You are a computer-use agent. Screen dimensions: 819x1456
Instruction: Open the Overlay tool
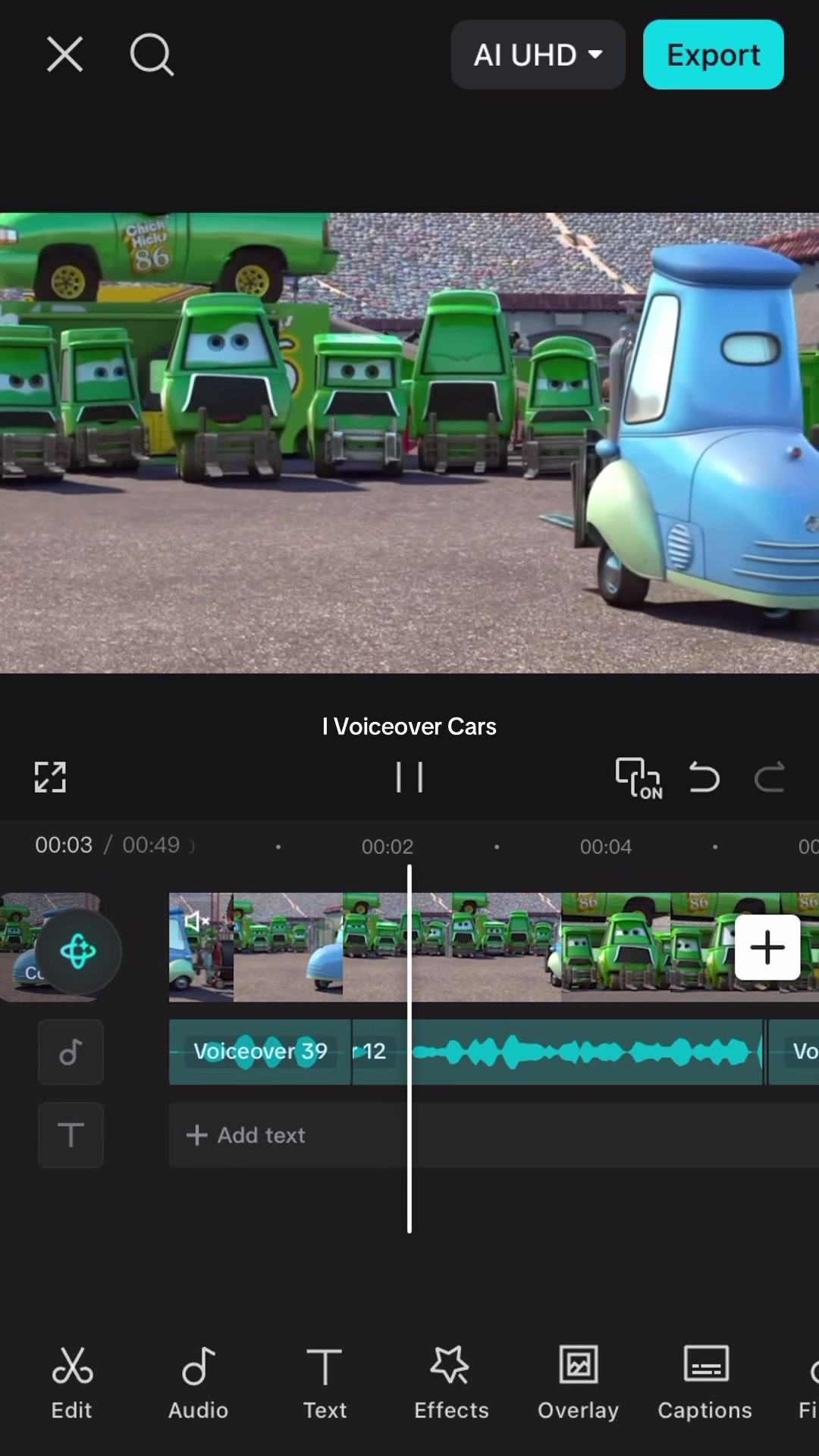coord(578,1382)
